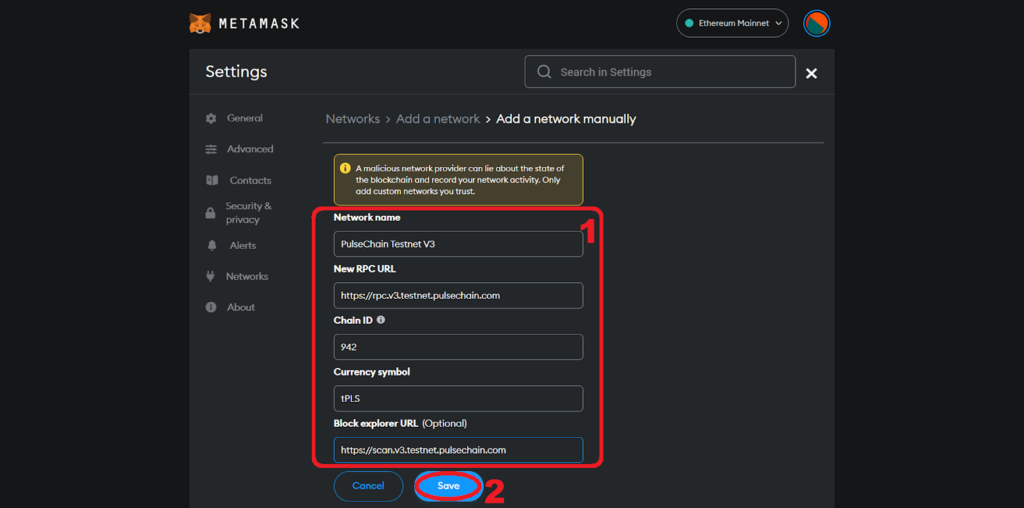Click the Currency symbol input field
Screen dimensions: 1024x508
tap(458, 398)
